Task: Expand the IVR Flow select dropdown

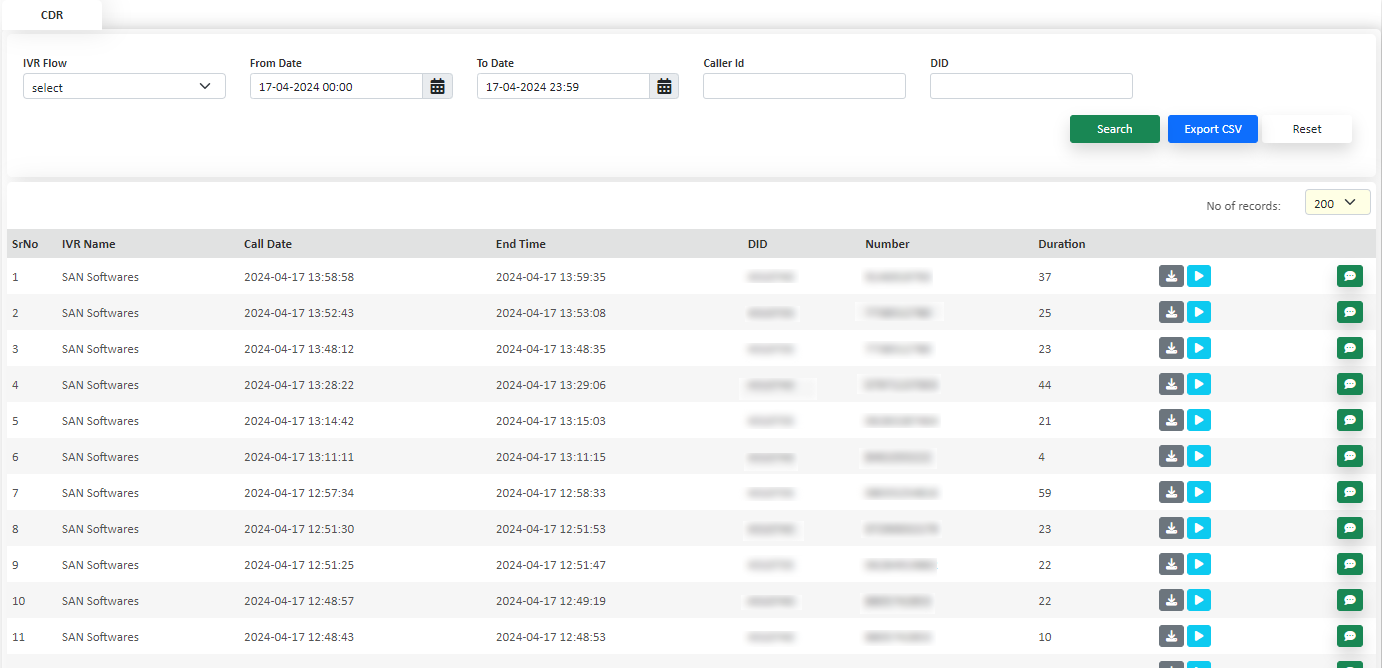Action: click(124, 87)
